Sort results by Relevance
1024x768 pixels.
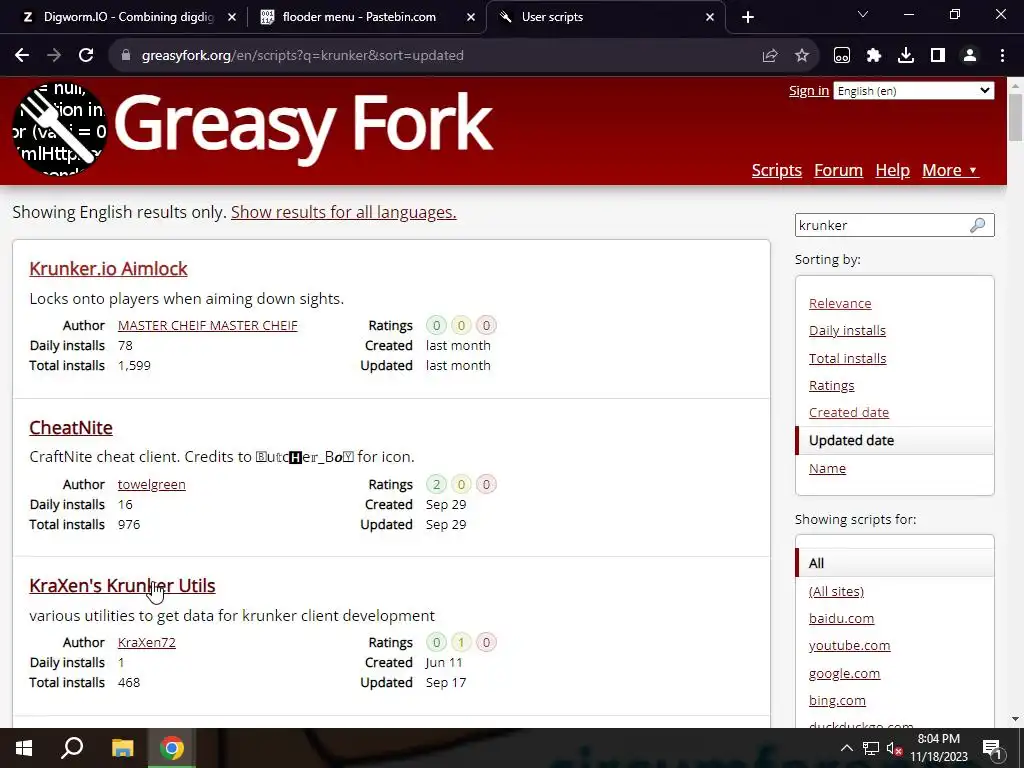pos(840,304)
